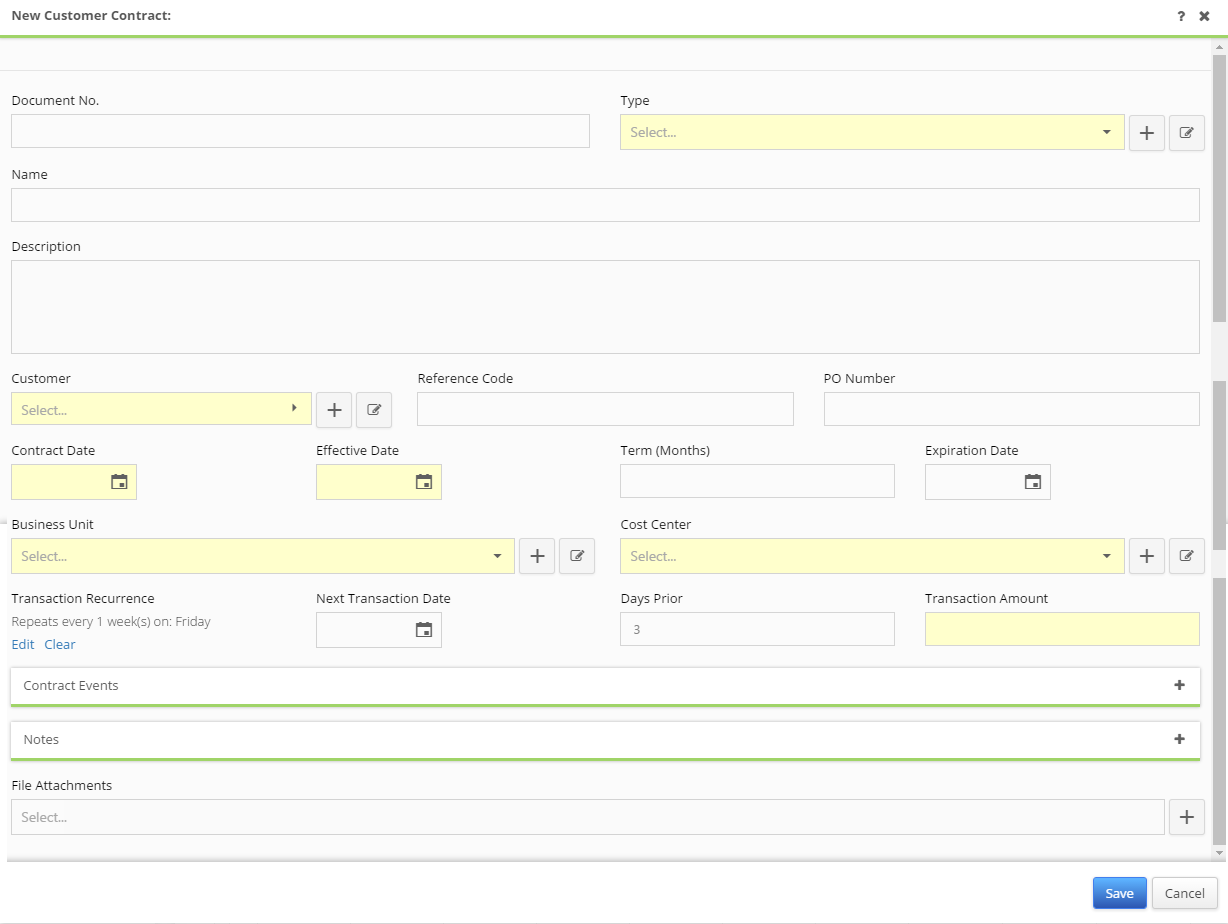
Task: Click the Edit link under Transaction Recurrence
Action: 22,644
